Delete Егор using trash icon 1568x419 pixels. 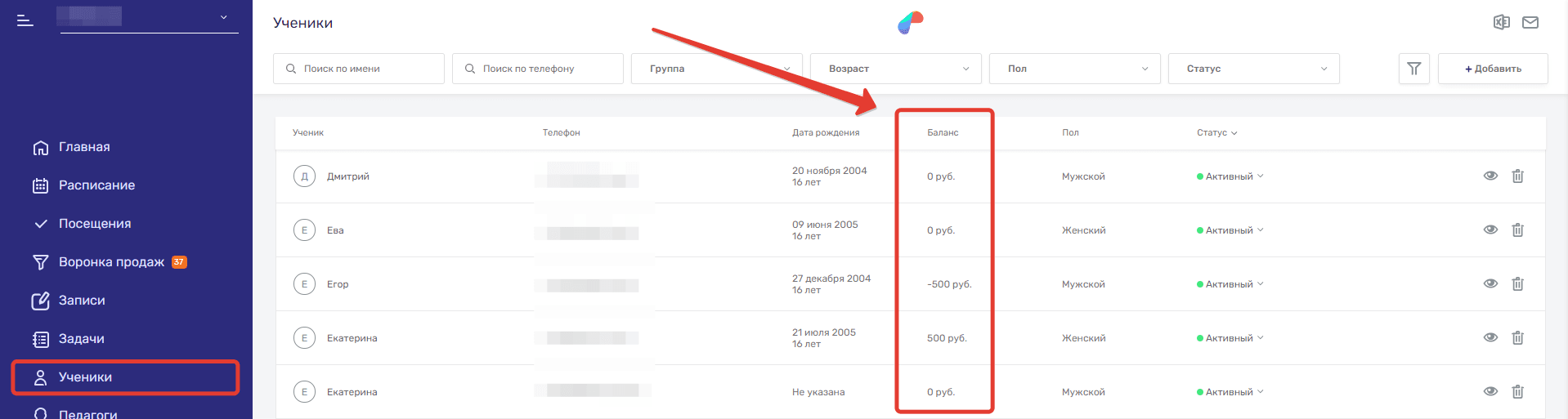pyautogui.click(x=1517, y=284)
